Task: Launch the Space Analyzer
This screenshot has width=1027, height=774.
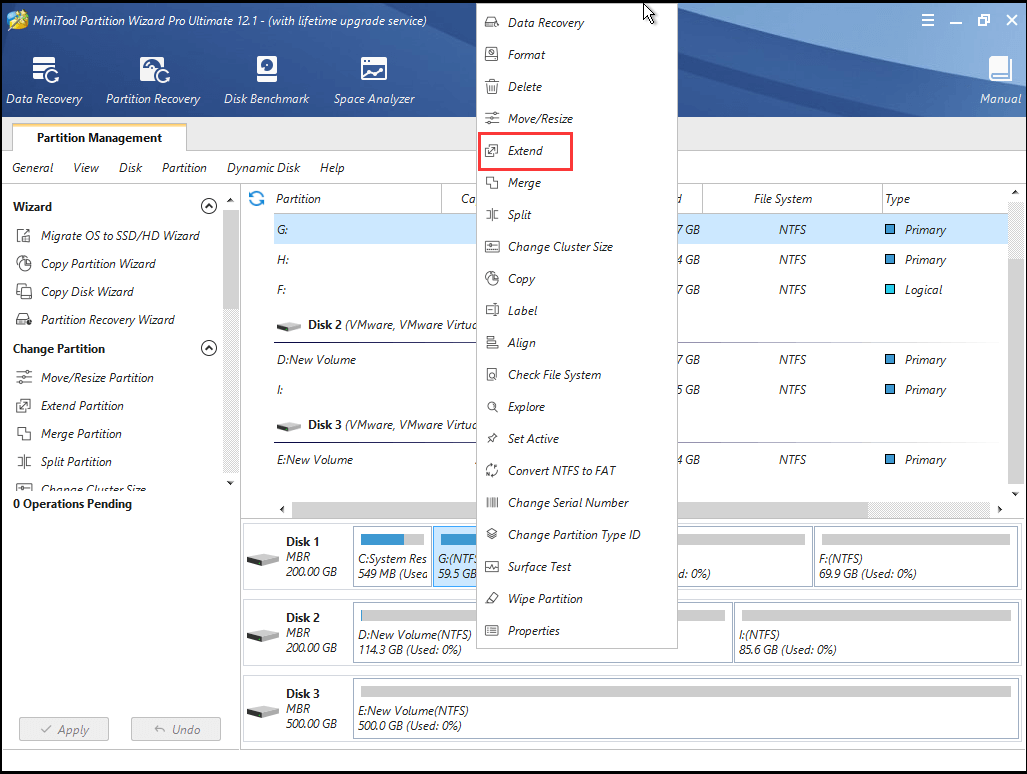Action: point(373,79)
